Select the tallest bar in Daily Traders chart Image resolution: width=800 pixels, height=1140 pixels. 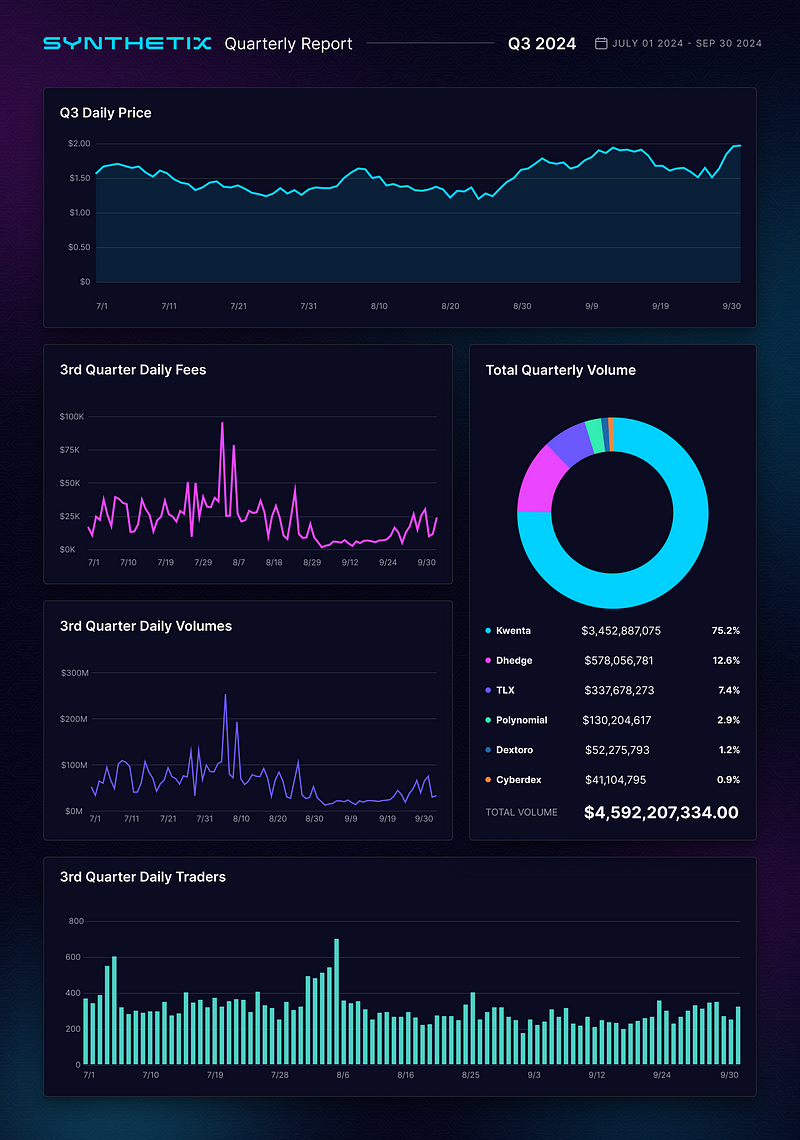click(x=337, y=1002)
